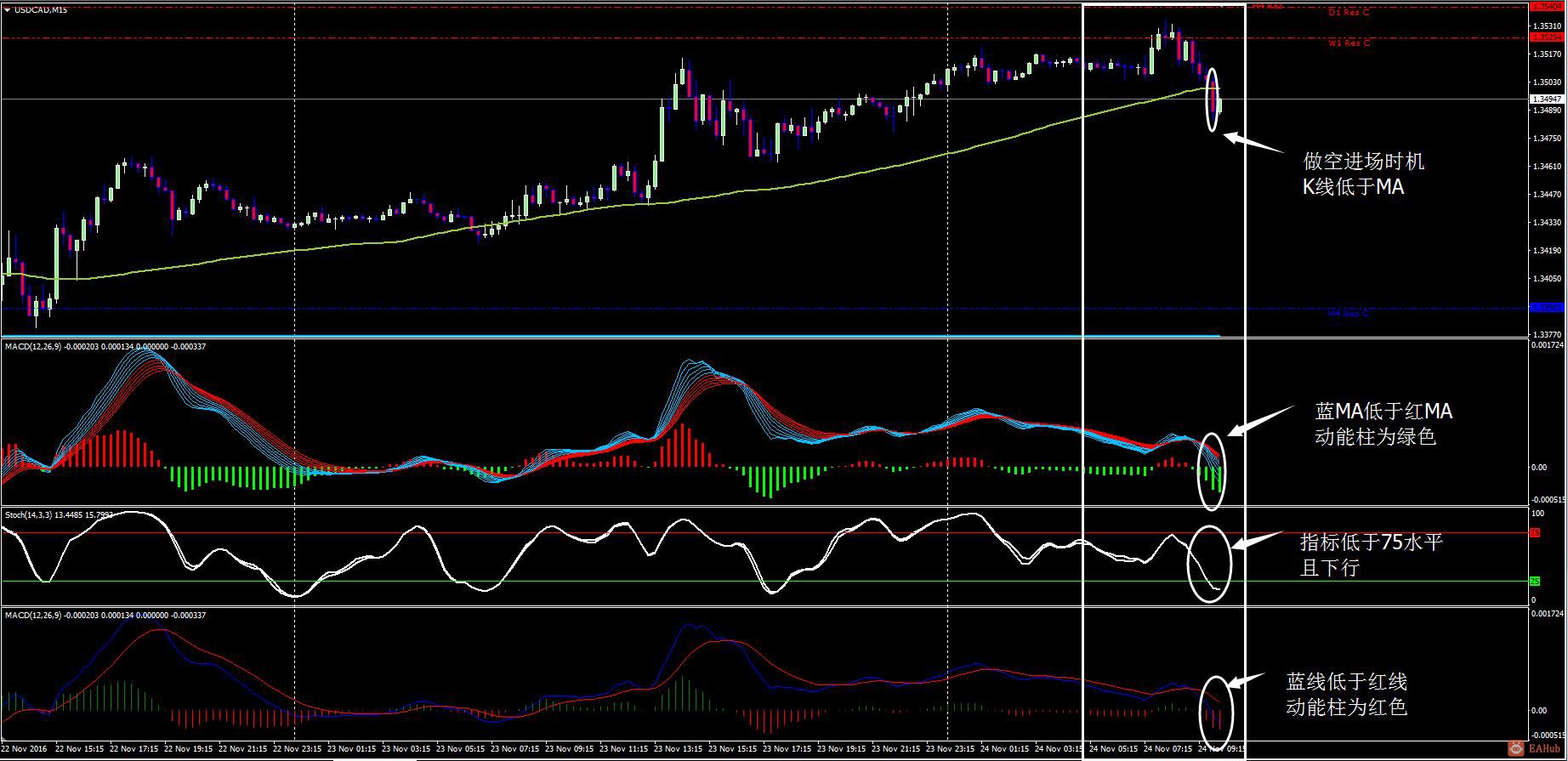
Task: Click the 1.34190 price scale value
Action: pyautogui.click(x=1546, y=251)
